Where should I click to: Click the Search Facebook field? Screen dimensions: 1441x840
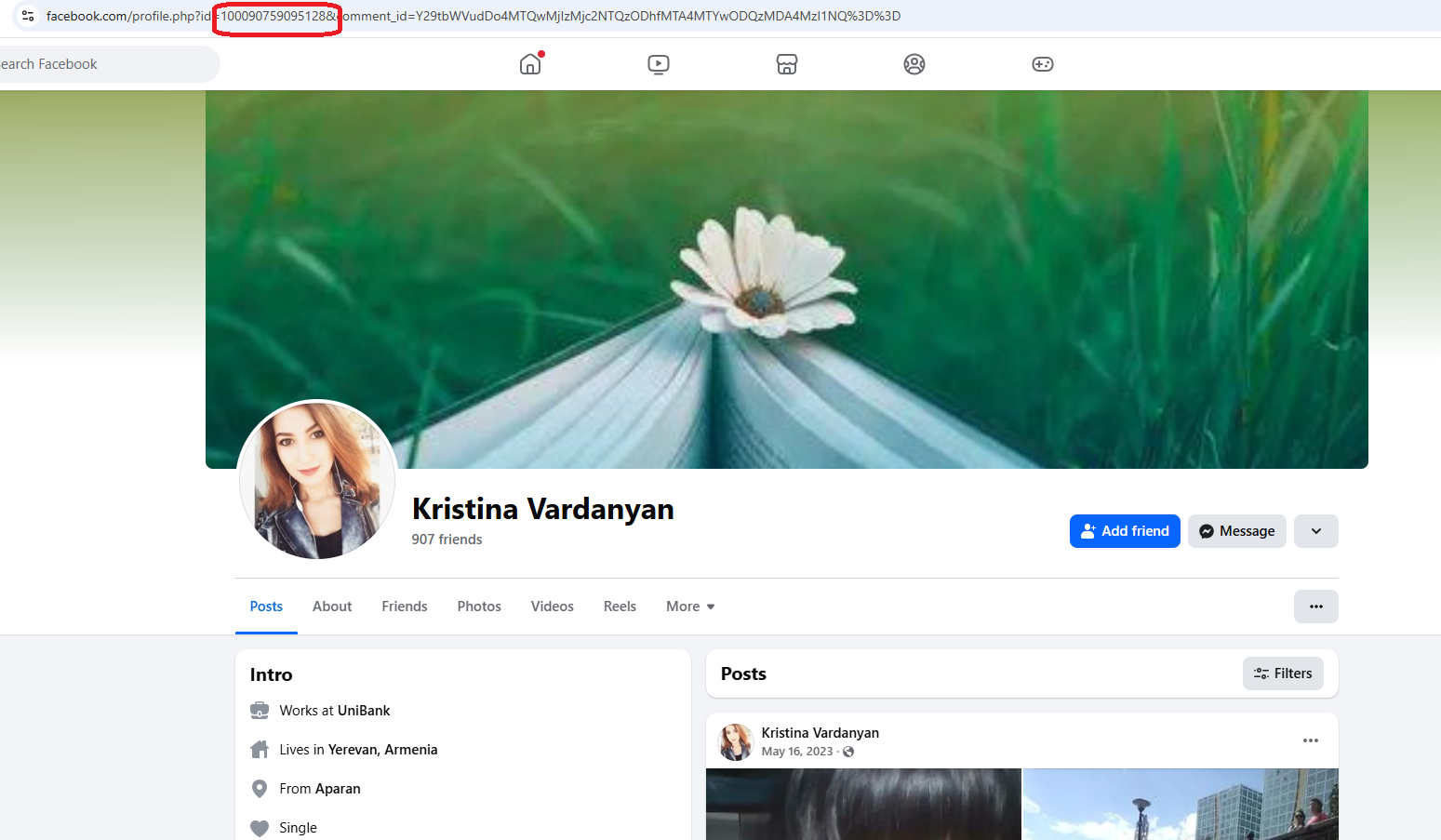[x=102, y=64]
